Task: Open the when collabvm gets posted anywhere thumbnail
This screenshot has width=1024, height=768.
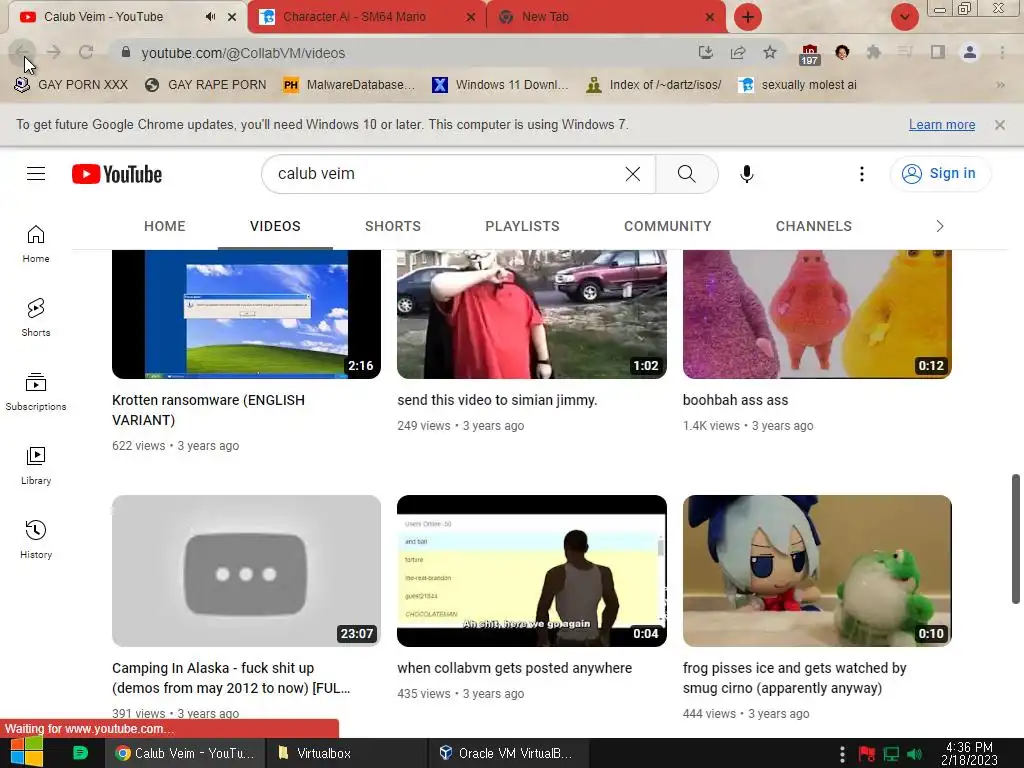Action: coord(532,571)
